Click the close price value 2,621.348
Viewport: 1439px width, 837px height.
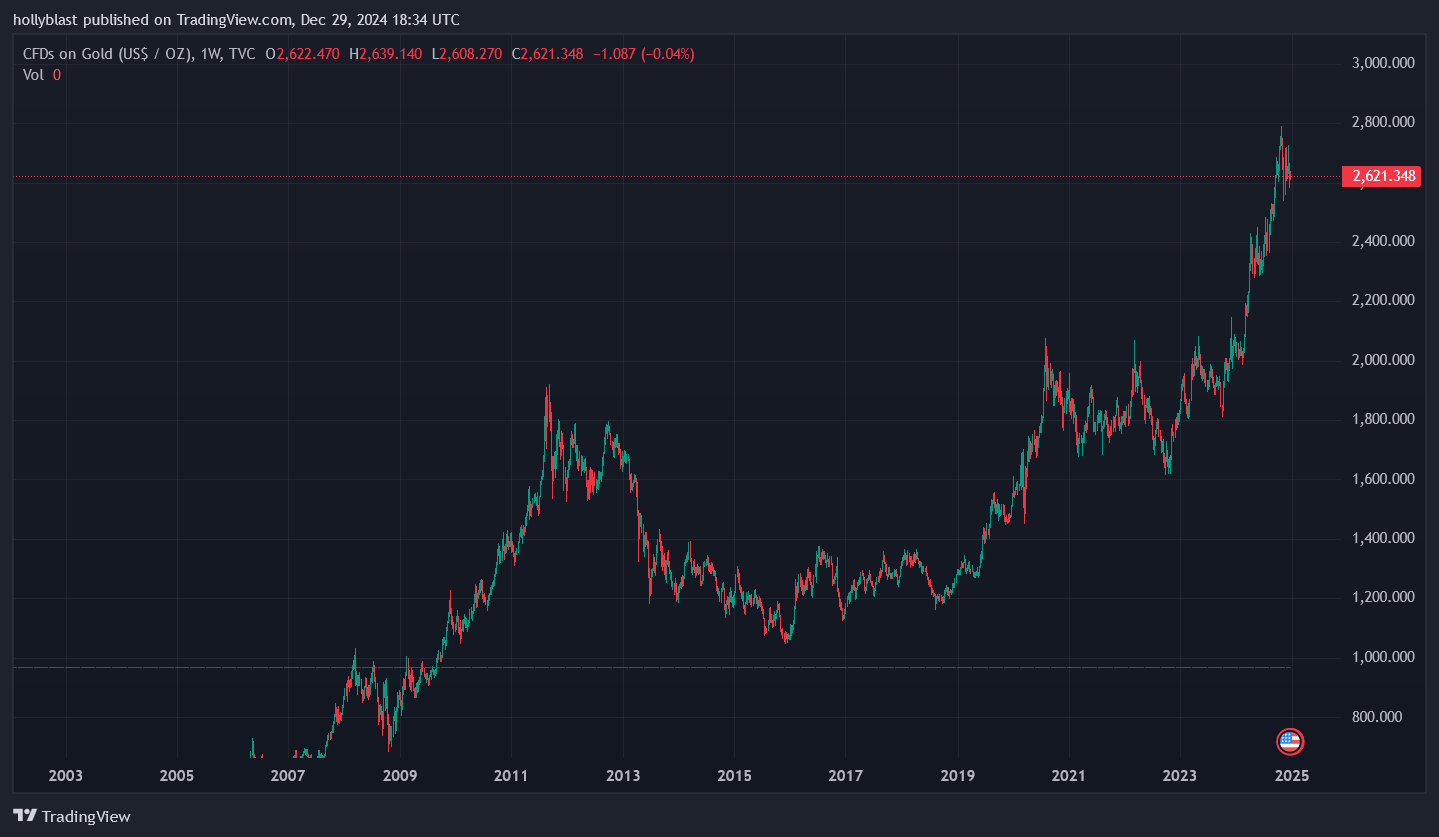(x=552, y=54)
